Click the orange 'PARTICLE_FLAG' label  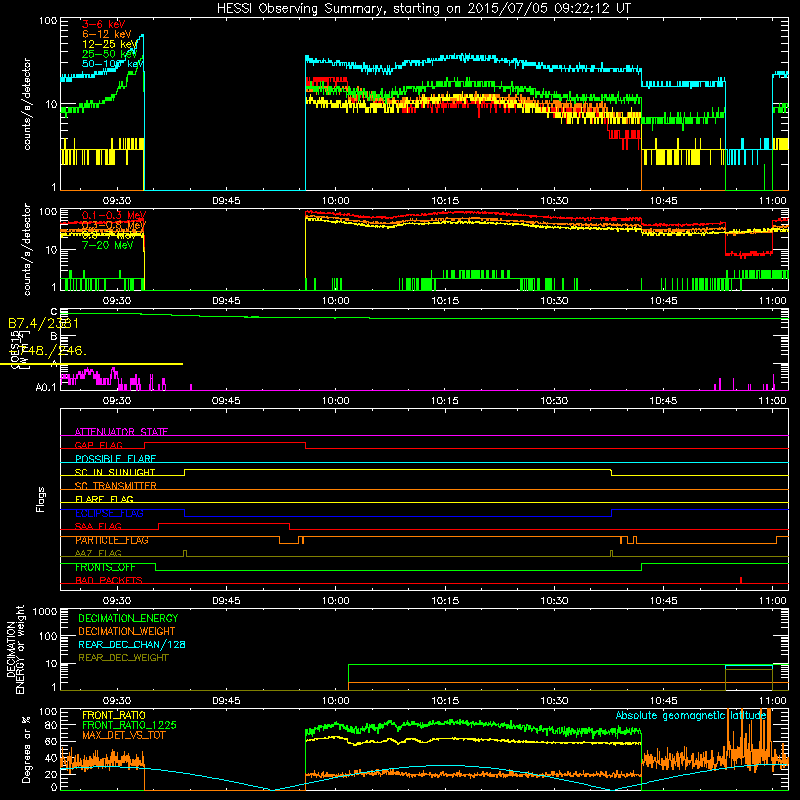click(x=112, y=540)
